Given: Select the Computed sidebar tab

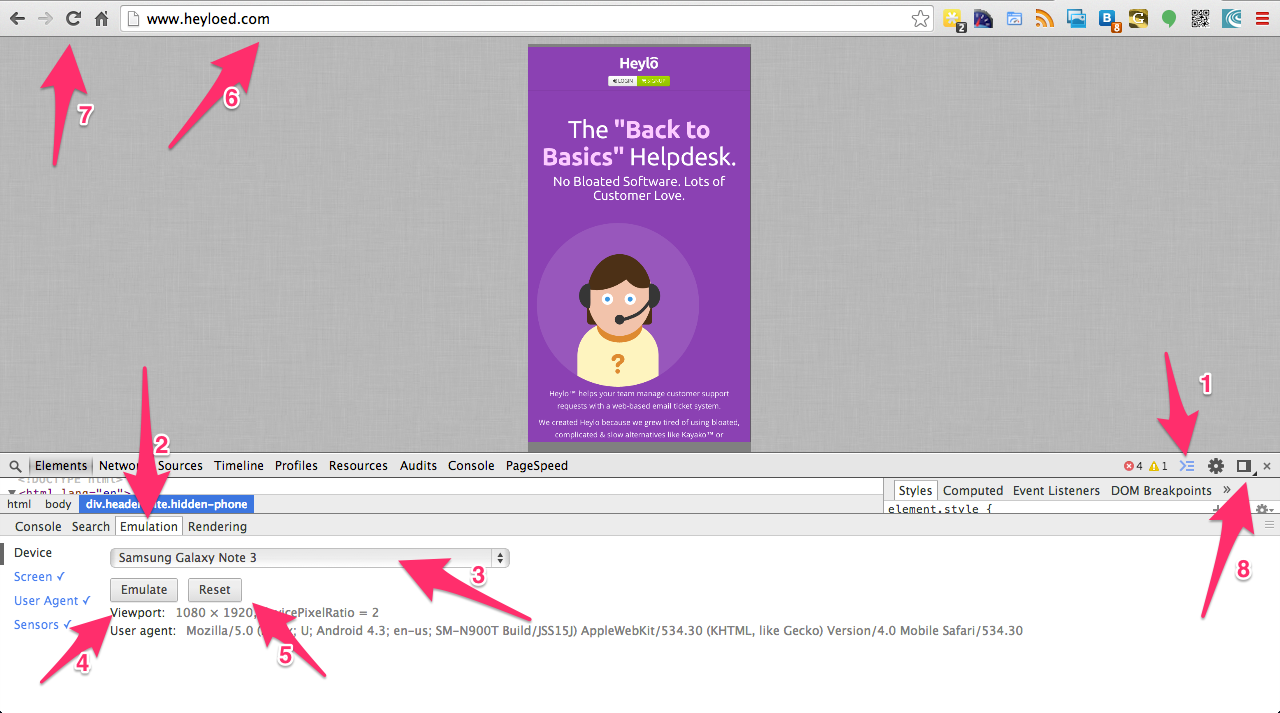Looking at the screenshot, I should 973,491.
